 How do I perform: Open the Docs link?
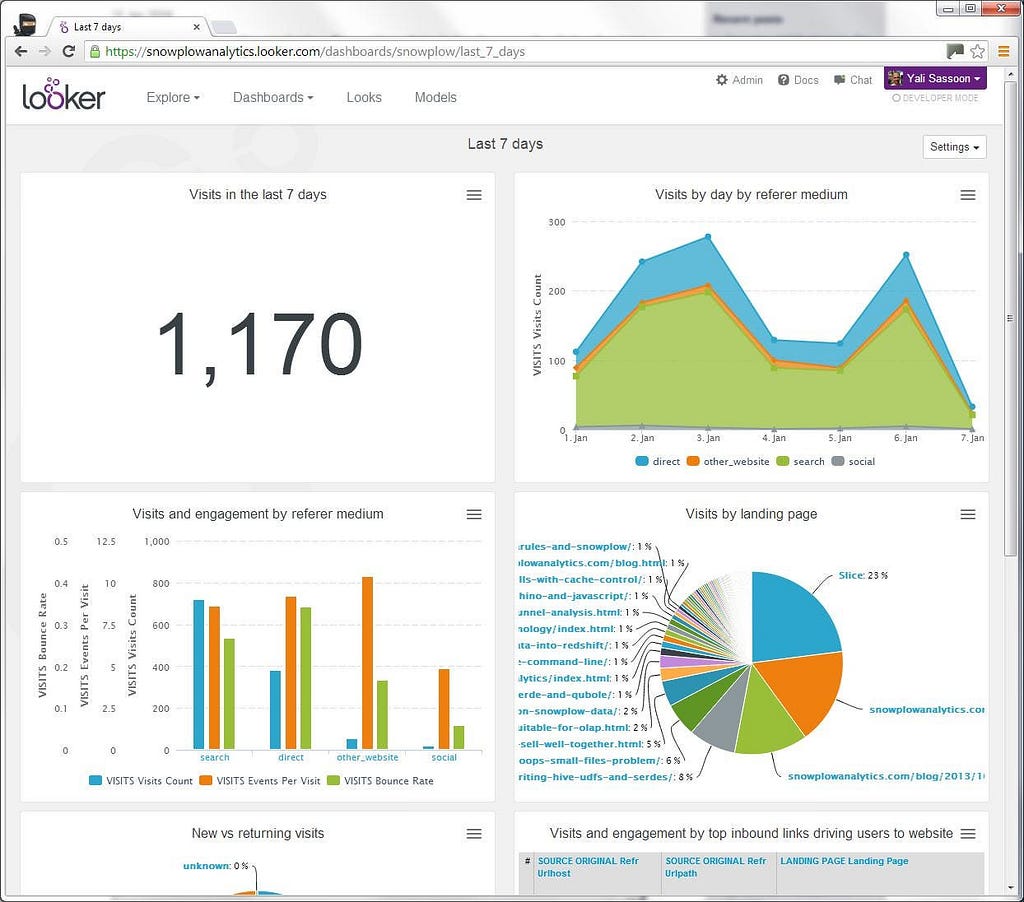click(798, 80)
